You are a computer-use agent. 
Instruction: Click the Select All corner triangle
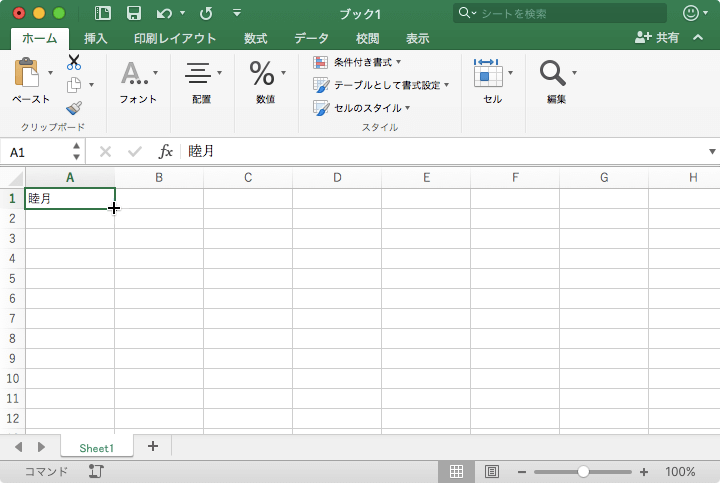pyautogui.click(x=16, y=178)
